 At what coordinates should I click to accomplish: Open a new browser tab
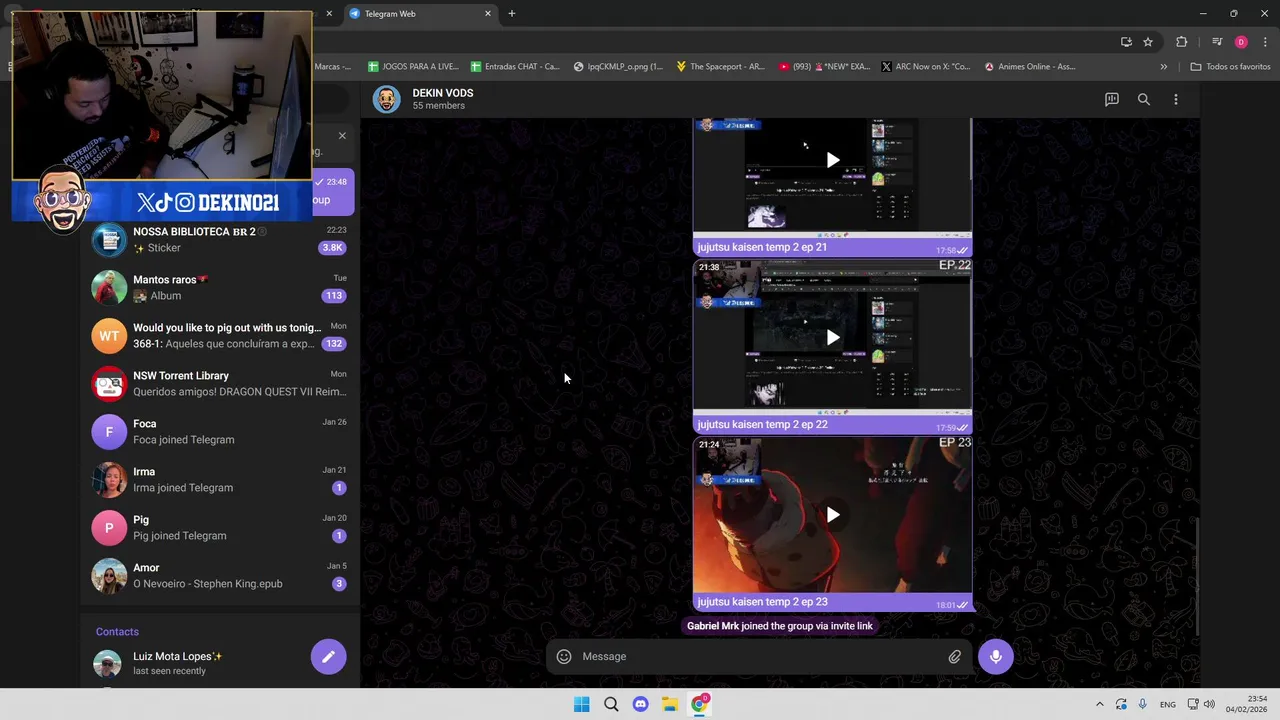click(x=512, y=14)
